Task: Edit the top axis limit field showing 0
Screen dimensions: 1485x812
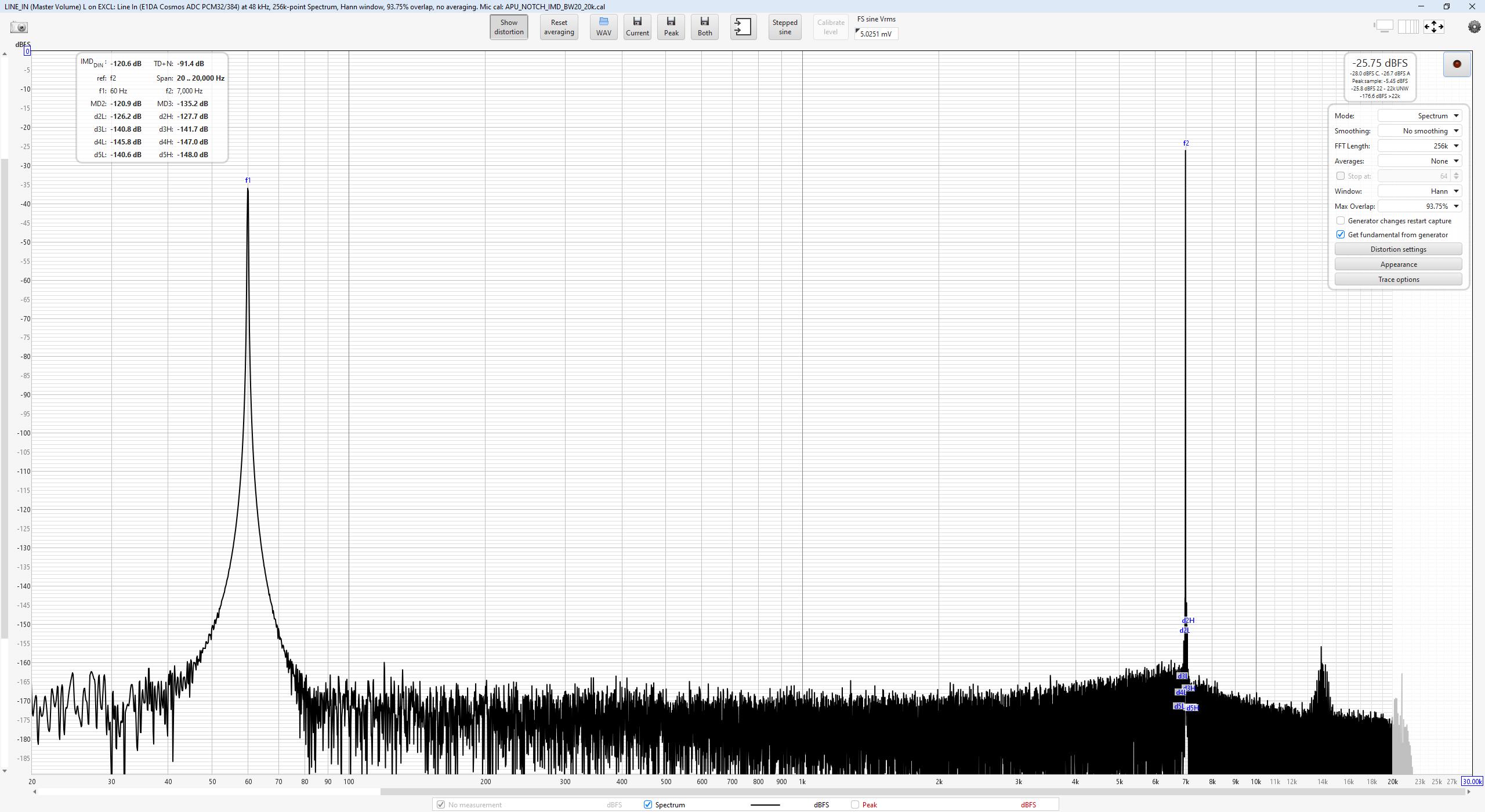Action: 27,52
